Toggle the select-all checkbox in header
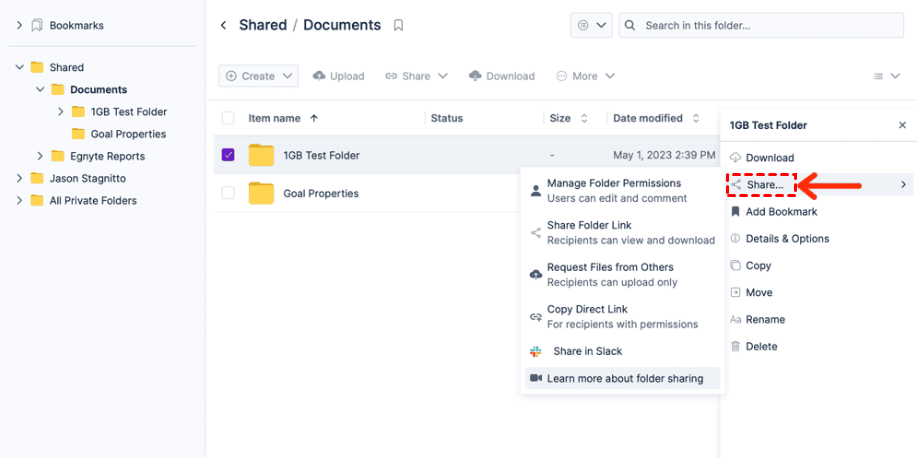The image size is (917, 458). pyautogui.click(x=228, y=118)
